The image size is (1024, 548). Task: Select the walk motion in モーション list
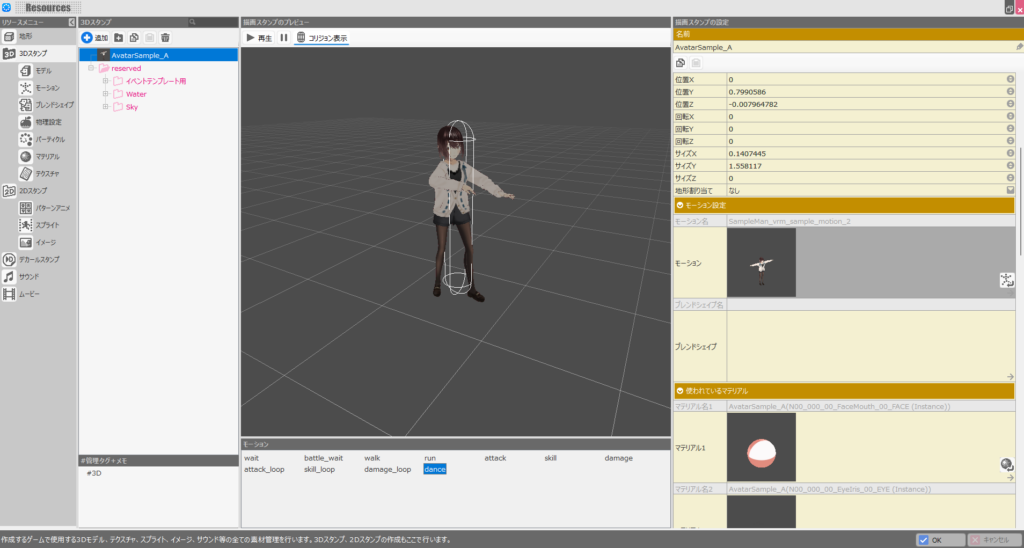click(x=372, y=458)
